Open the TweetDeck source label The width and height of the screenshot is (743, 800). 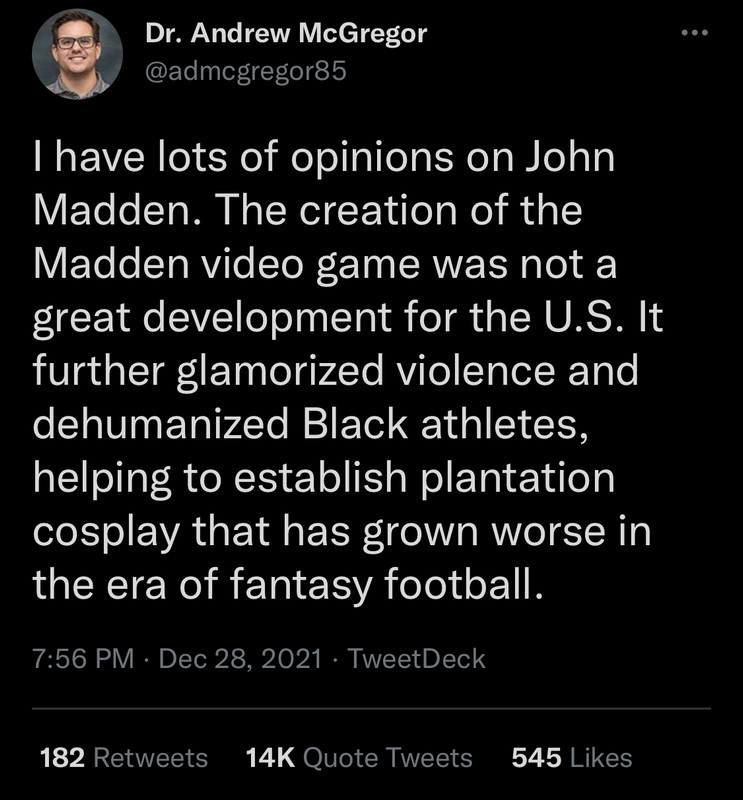click(x=416, y=658)
